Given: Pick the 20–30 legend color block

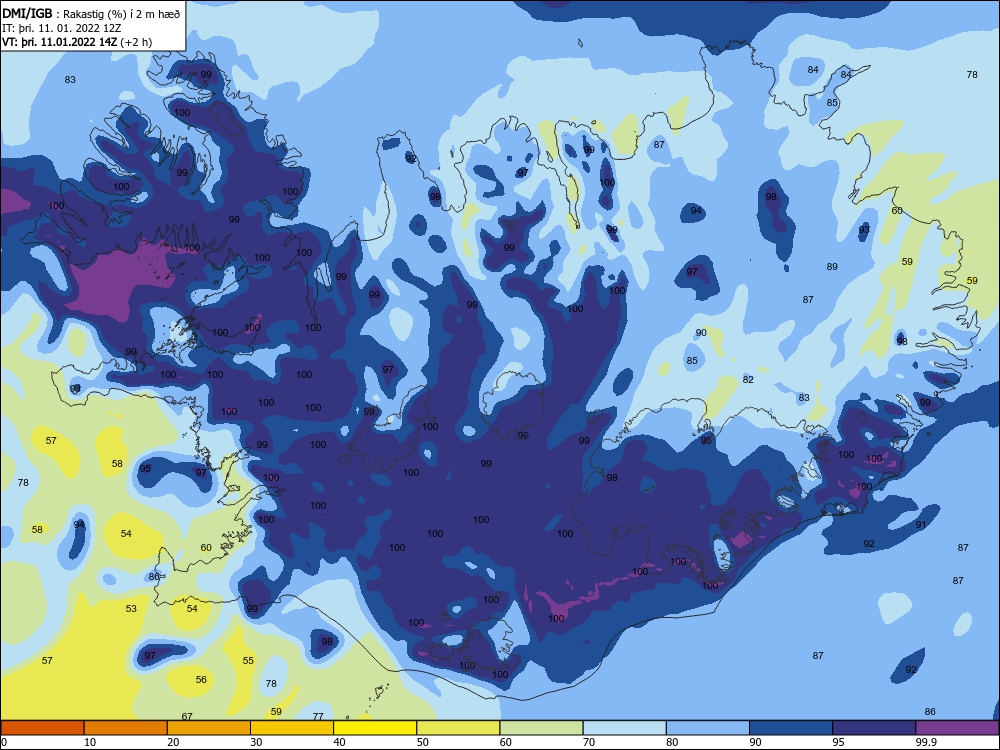Looking at the screenshot, I should coord(209,728).
